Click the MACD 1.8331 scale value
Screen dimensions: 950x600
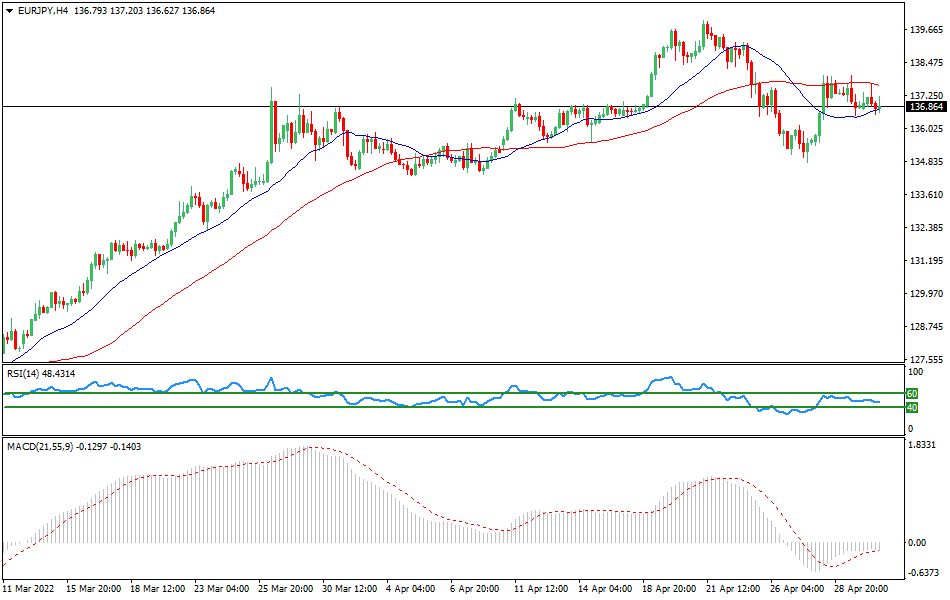pyautogui.click(x=923, y=445)
